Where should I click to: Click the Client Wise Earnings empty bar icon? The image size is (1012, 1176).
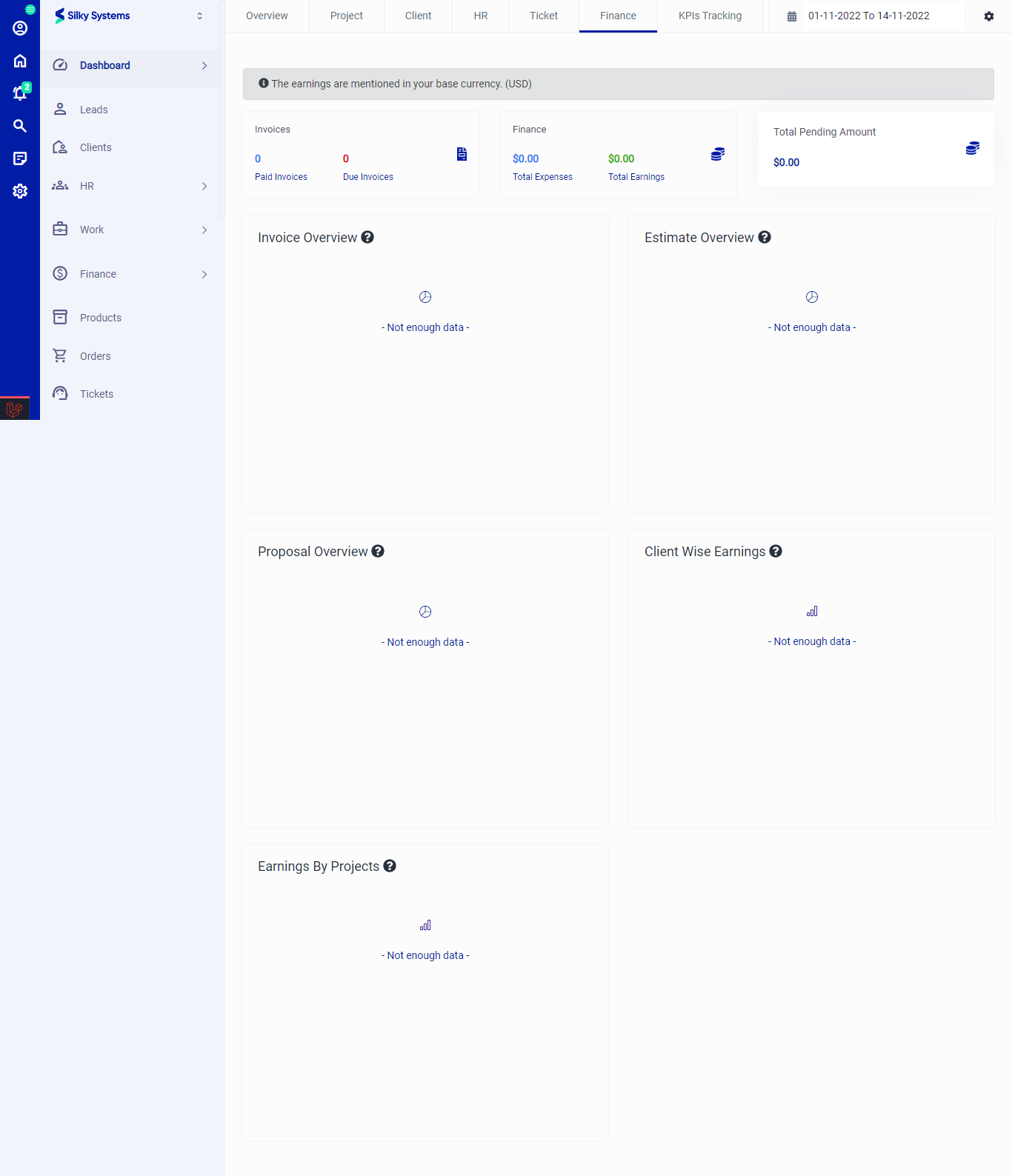[x=812, y=611]
